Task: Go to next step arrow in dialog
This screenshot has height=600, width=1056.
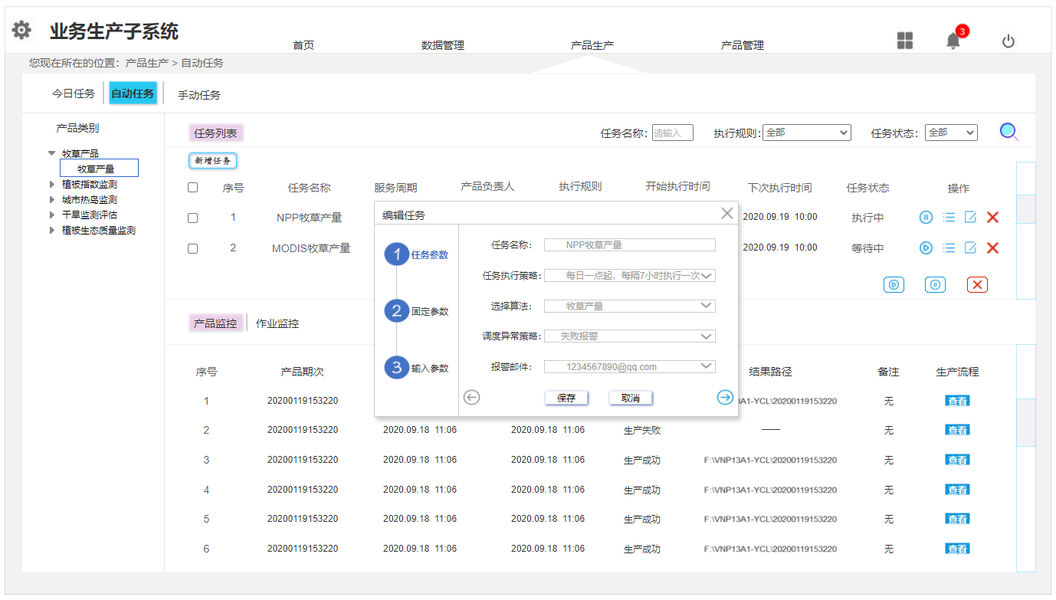Action: (725, 397)
